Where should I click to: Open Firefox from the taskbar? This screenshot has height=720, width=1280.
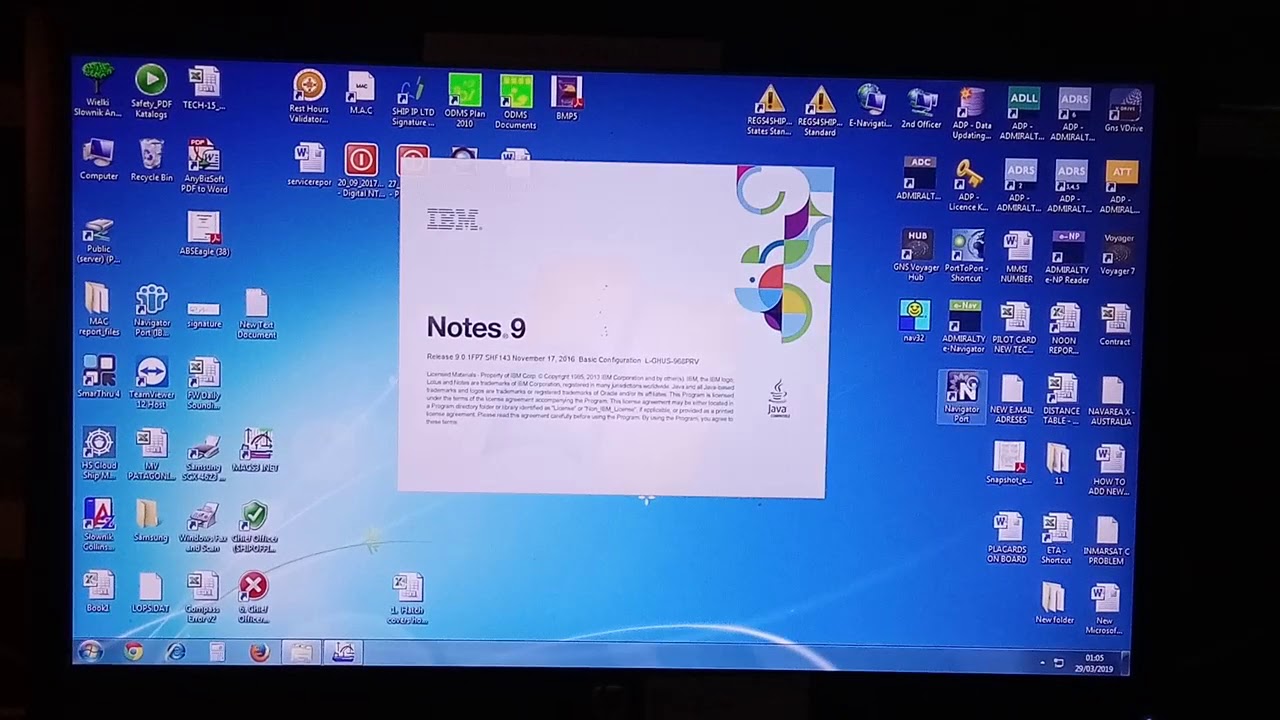[259, 654]
